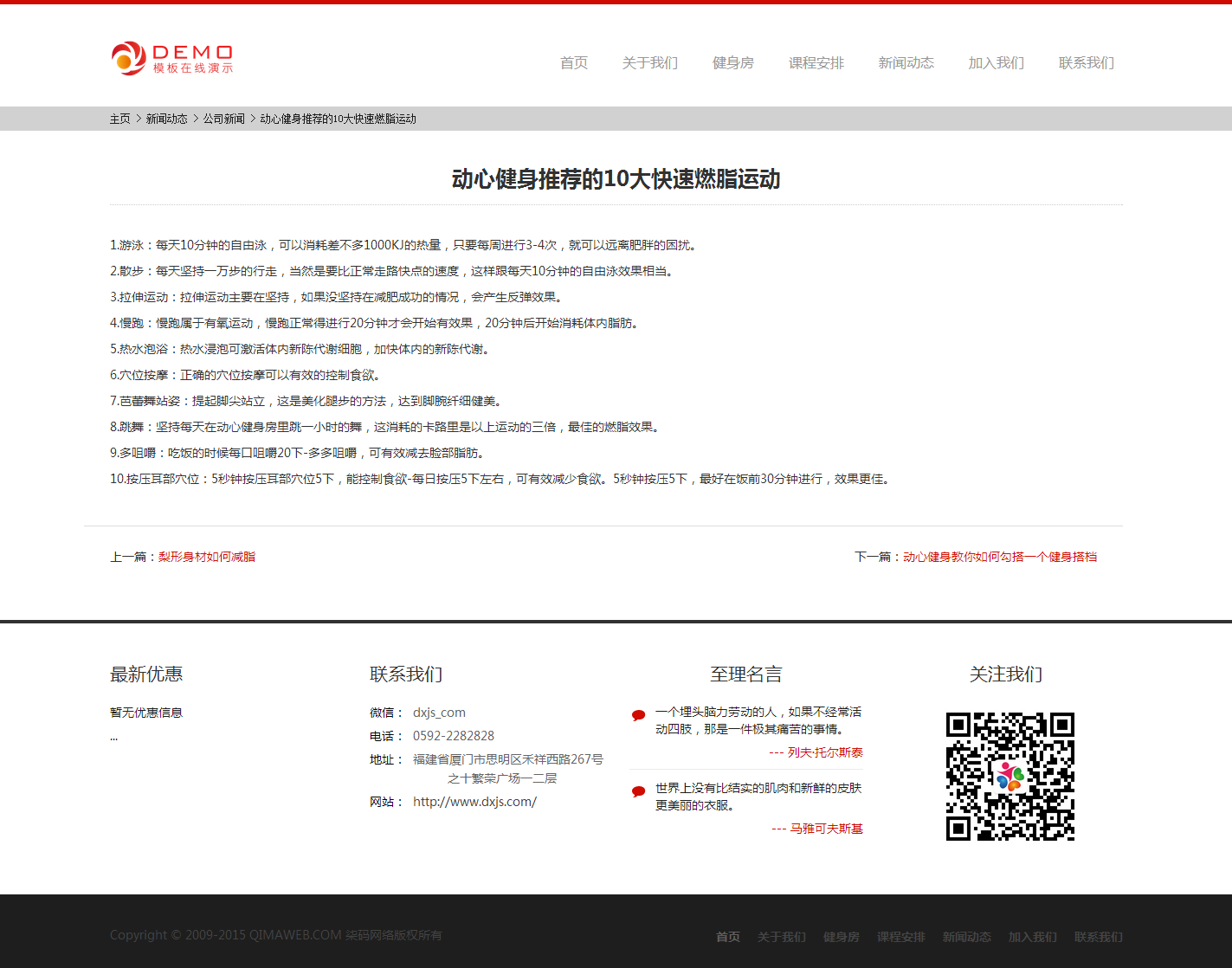Click 健身房 in the footer navigation
This screenshot has height=968, width=1232.
(x=841, y=937)
